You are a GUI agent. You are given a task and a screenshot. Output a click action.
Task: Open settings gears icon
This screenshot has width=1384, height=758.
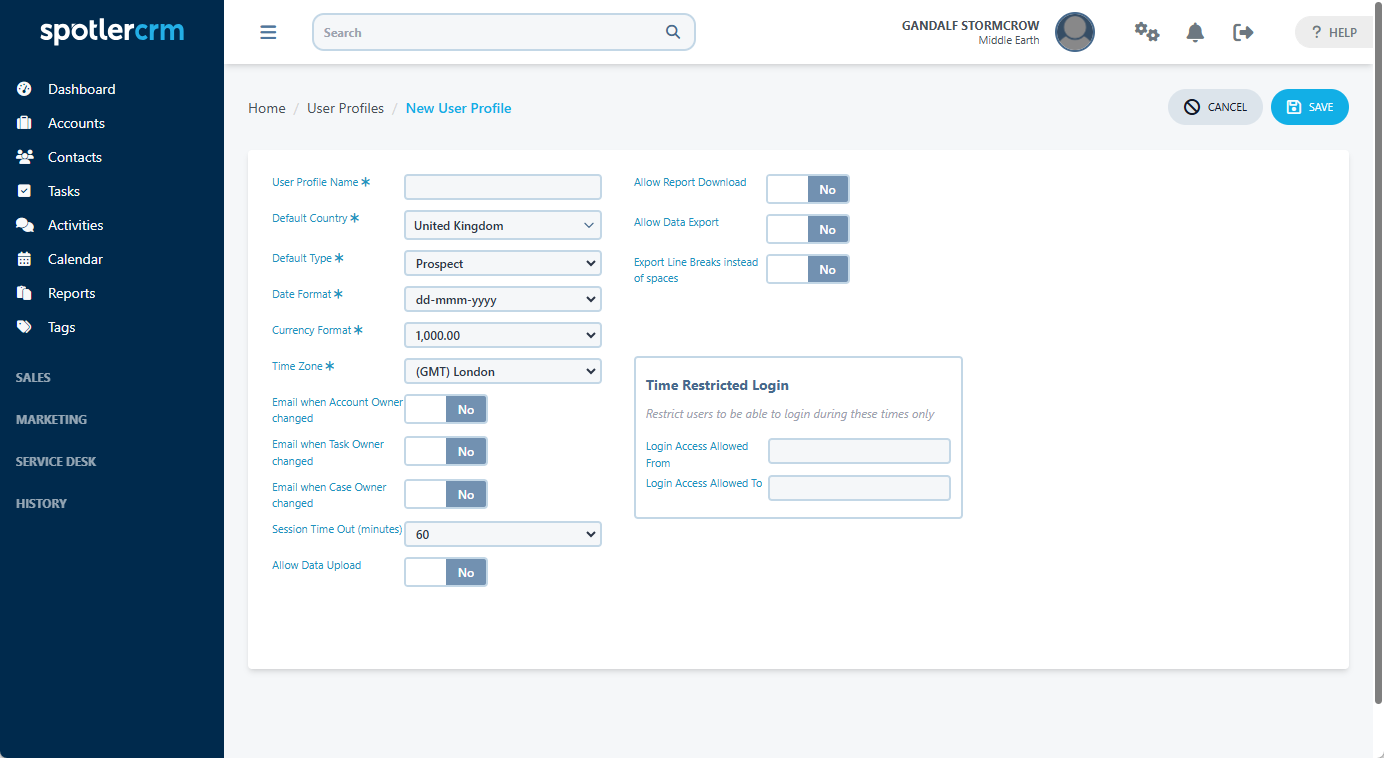tap(1146, 32)
